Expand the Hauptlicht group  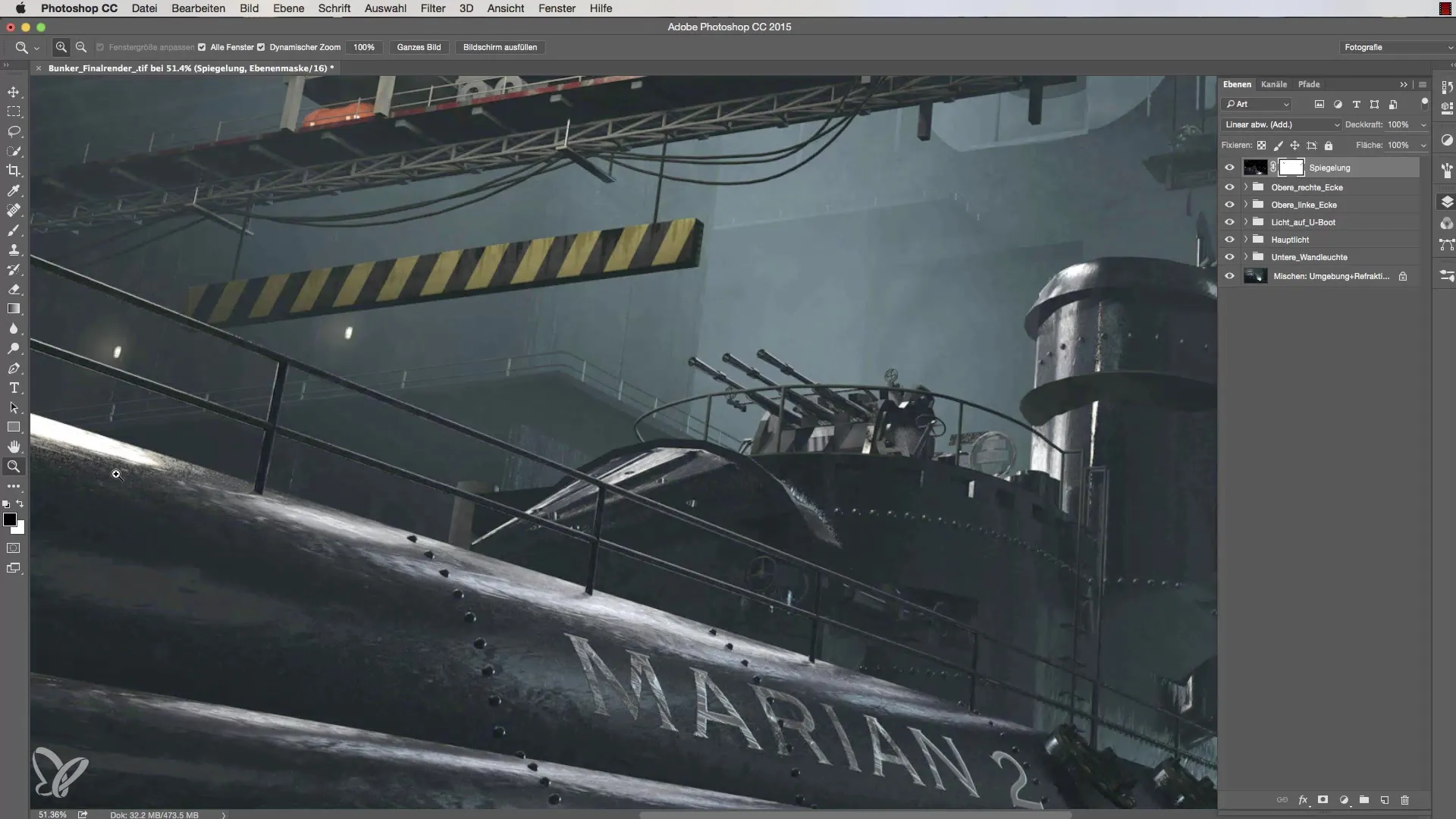tap(1245, 239)
